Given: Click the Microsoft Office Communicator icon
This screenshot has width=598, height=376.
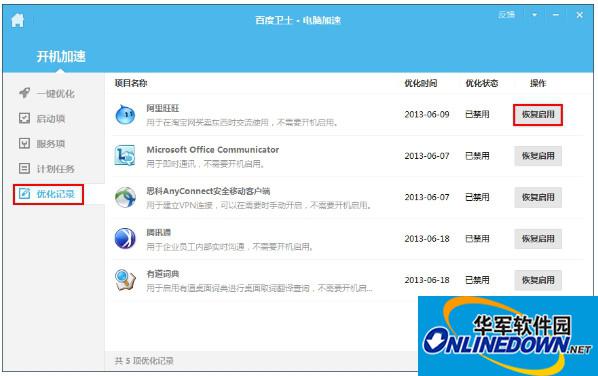Looking at the screenshot, I should tap(125, 156).
